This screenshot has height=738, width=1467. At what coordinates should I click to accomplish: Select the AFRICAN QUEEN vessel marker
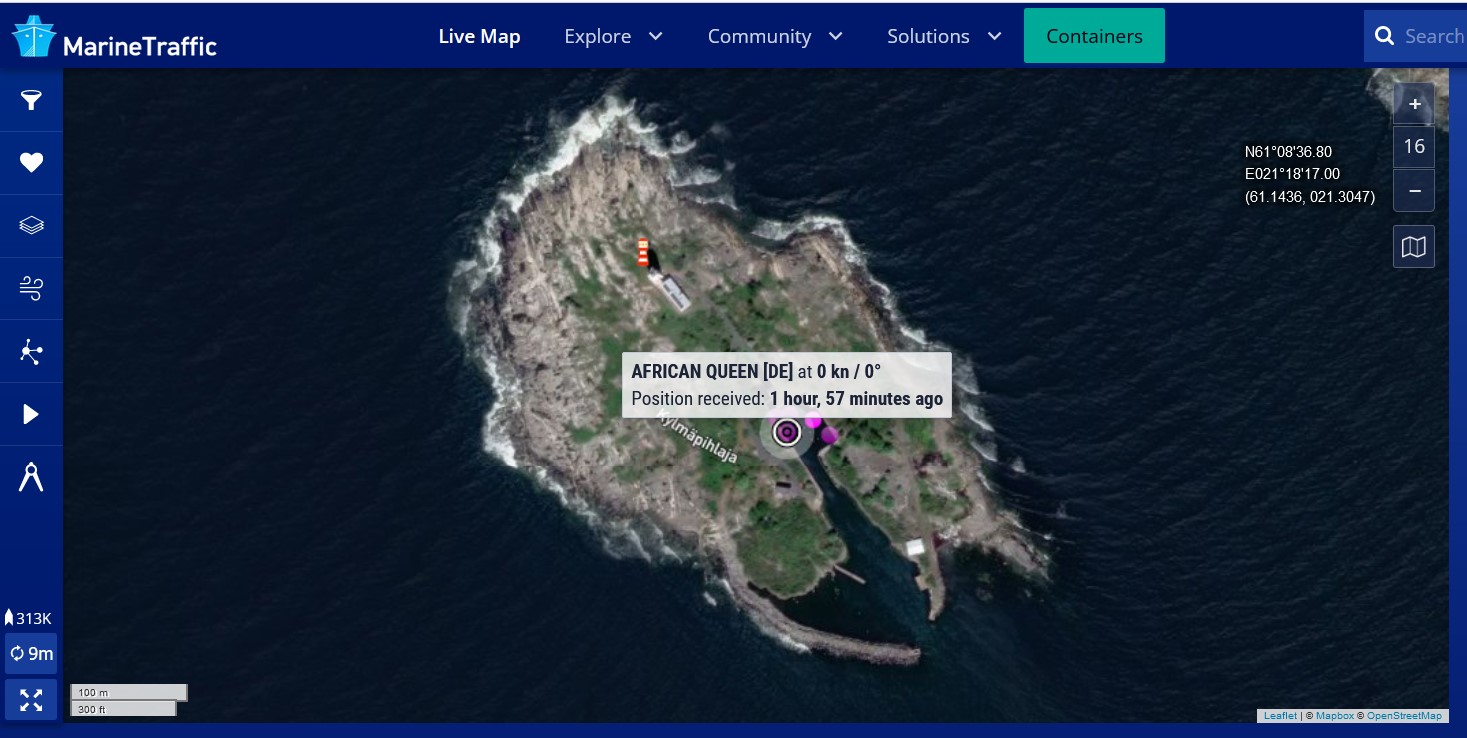point(787,432)
